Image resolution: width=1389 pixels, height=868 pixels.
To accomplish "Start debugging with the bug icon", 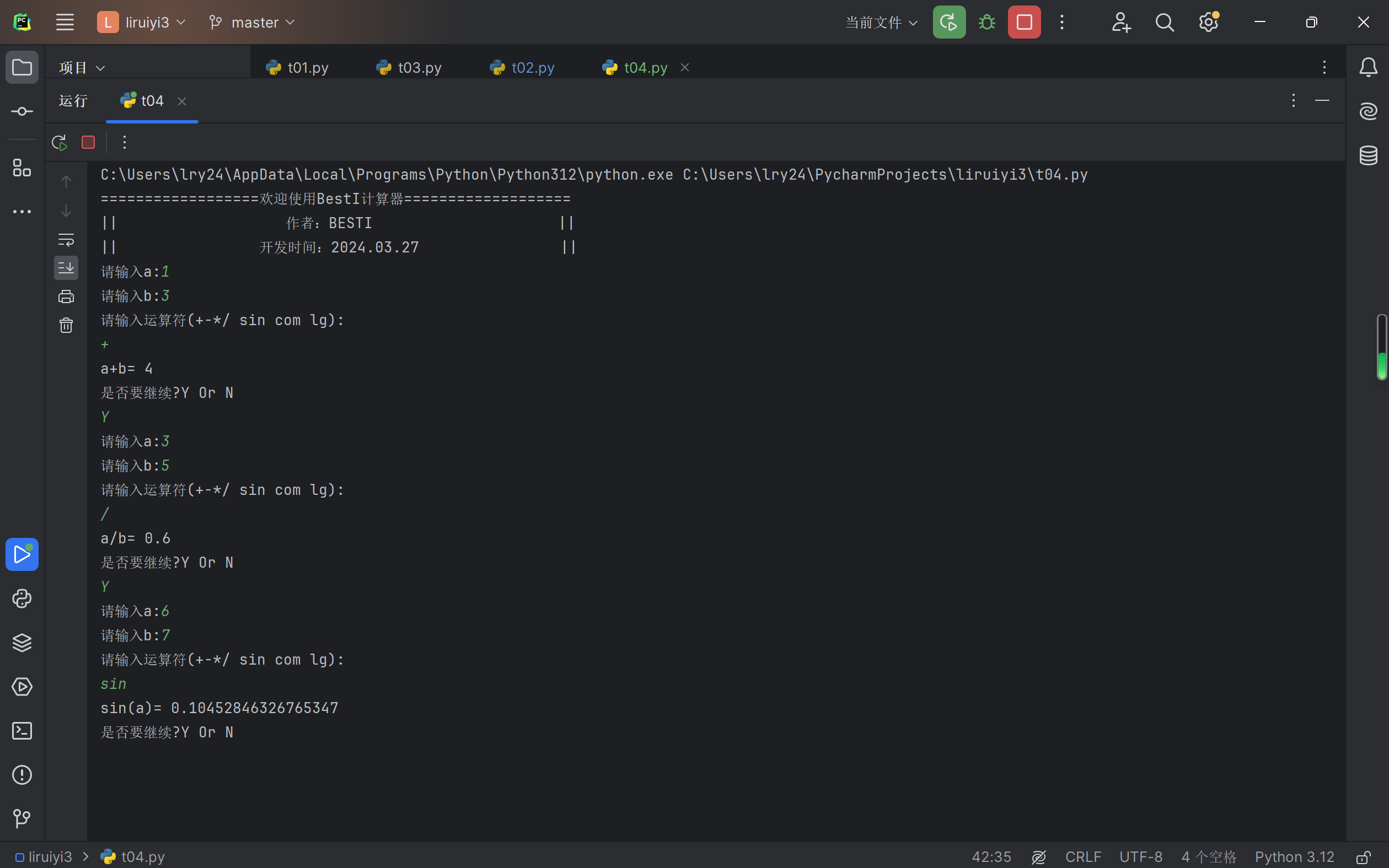I will 986,23.
